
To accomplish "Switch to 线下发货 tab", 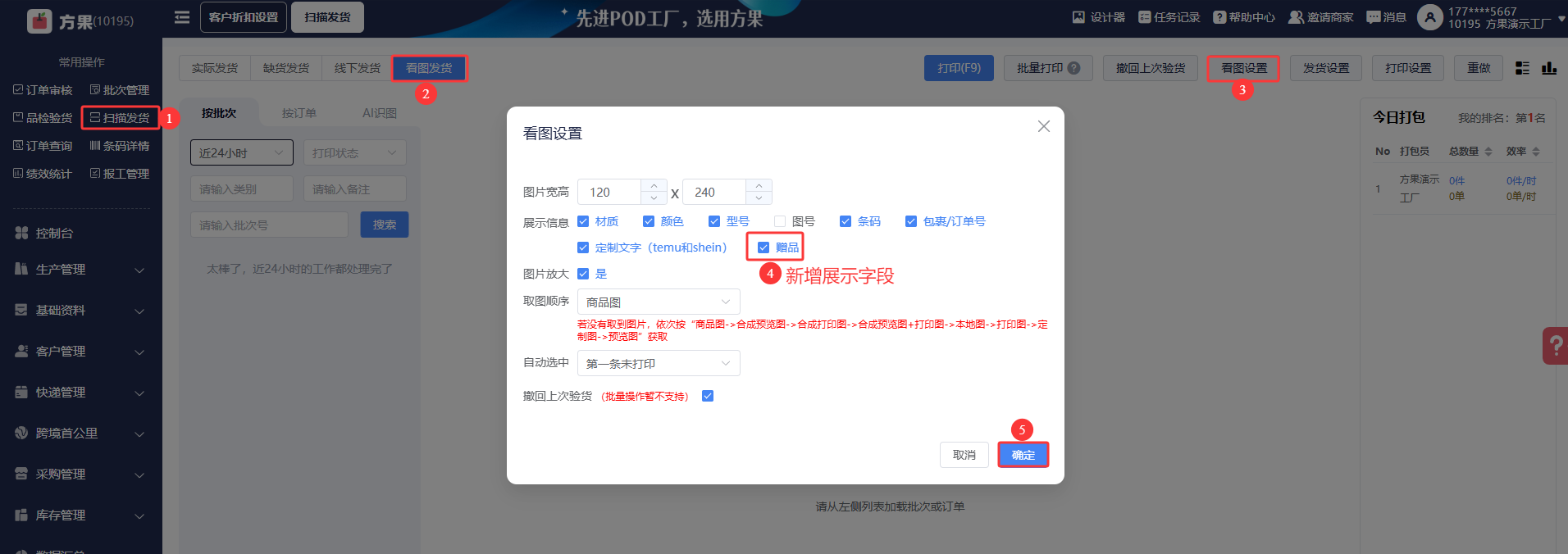I will coord(358,68).
